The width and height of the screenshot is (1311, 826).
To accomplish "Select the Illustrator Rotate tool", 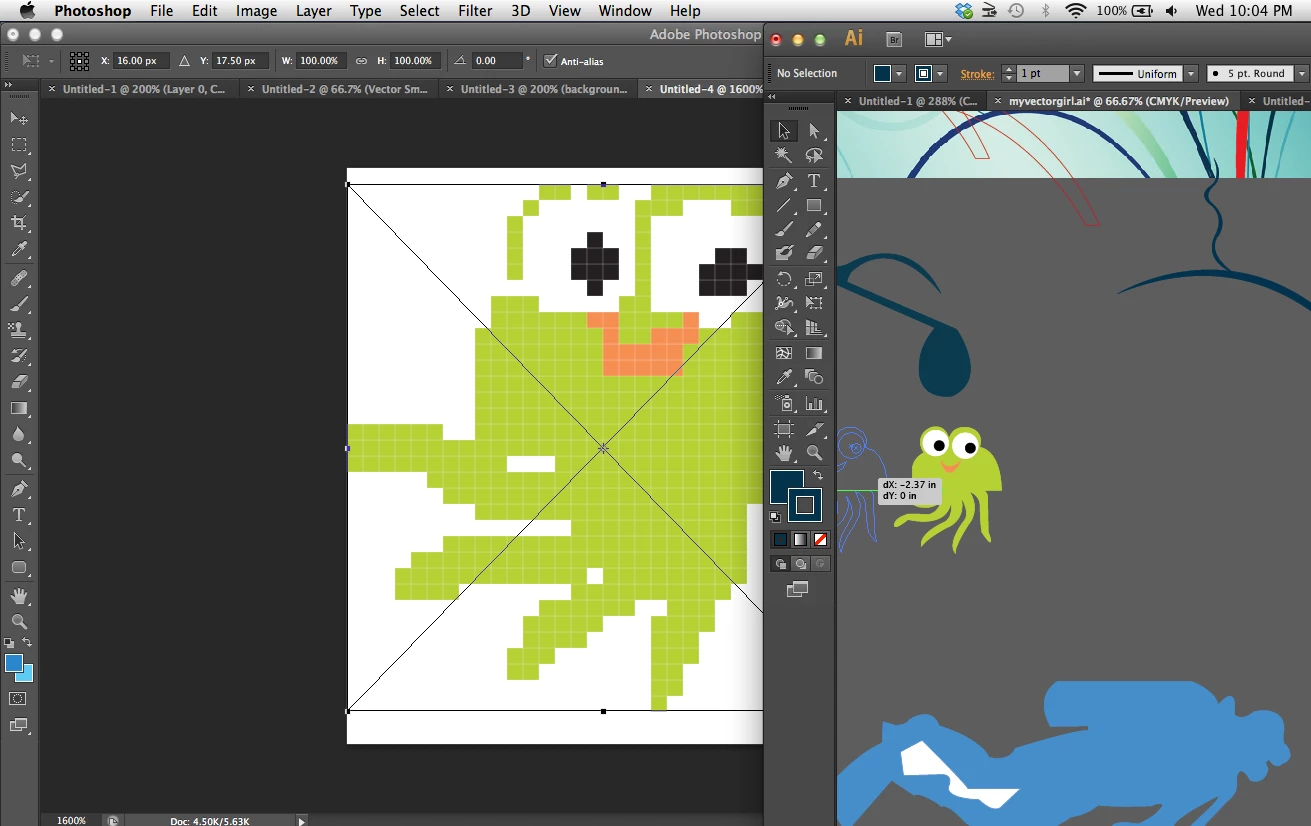I will click(784, 280).
